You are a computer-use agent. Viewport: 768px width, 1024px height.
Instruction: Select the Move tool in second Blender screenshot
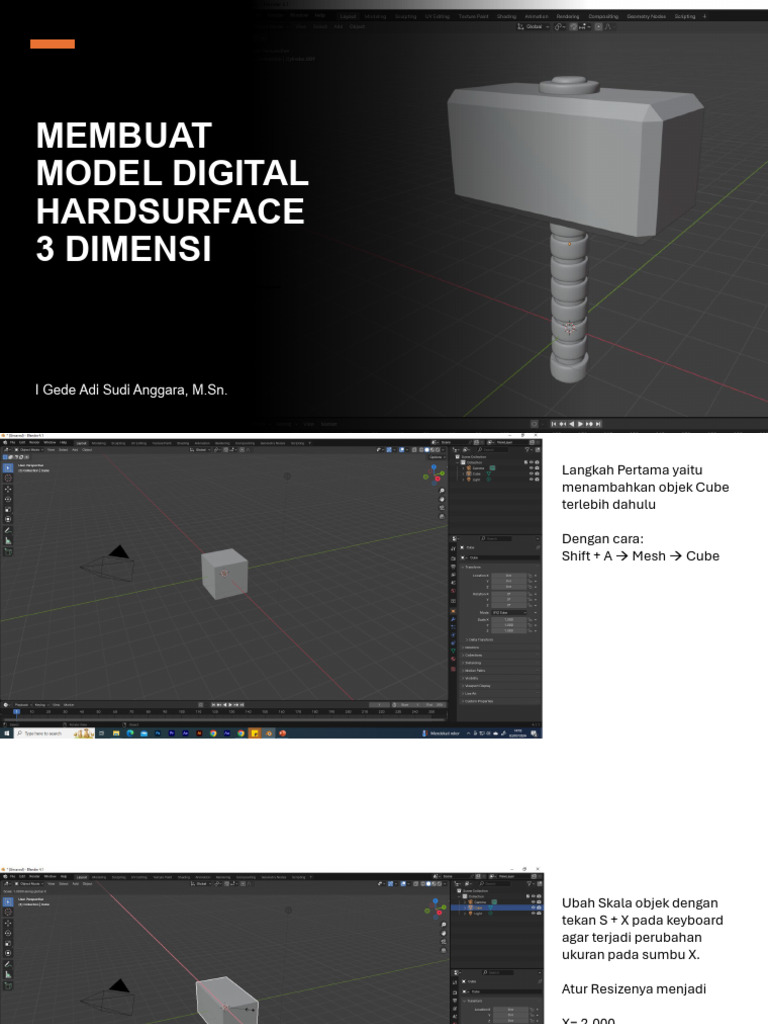[x=8, y=923]
